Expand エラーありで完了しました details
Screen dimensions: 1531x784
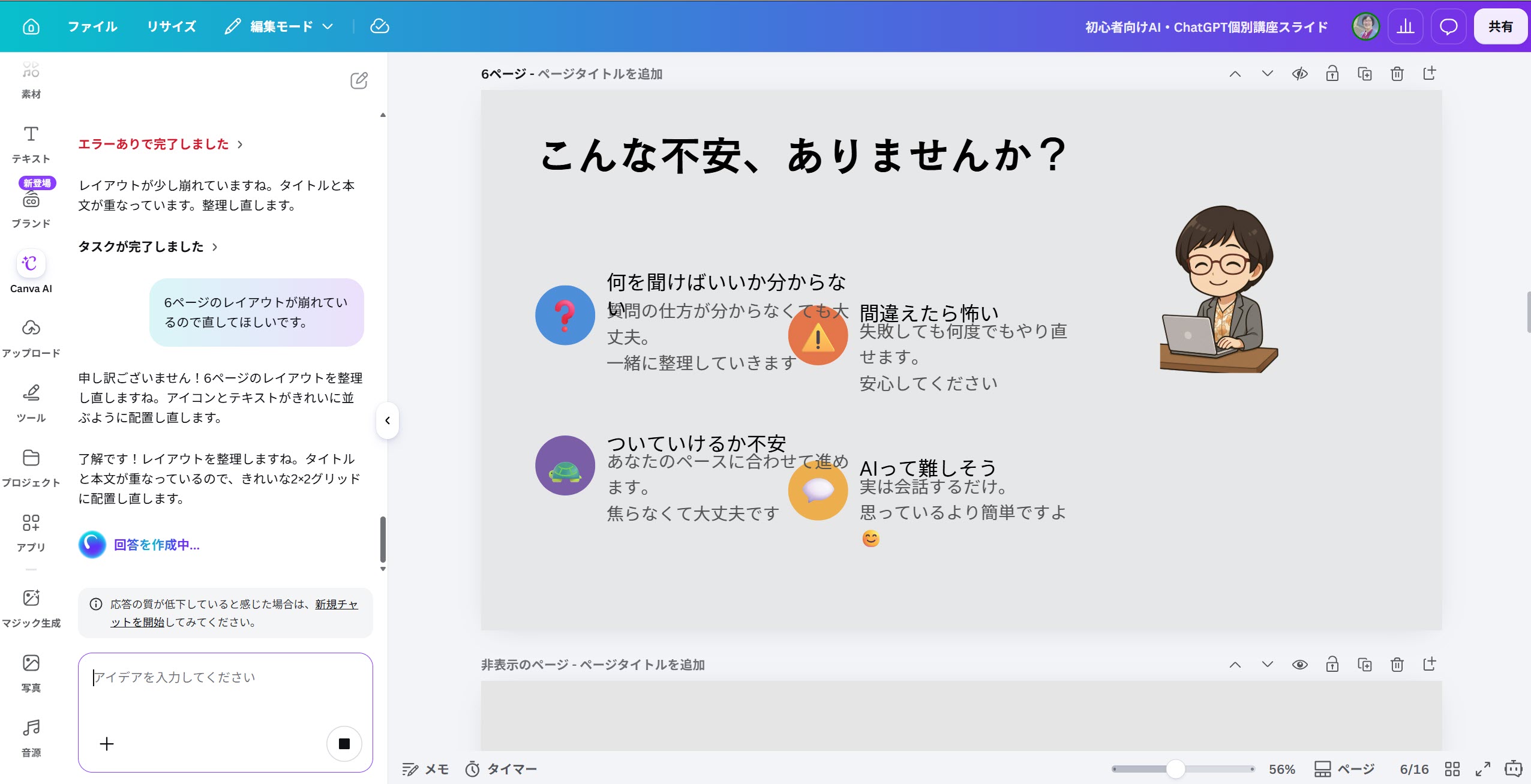[x=160, y=144]
